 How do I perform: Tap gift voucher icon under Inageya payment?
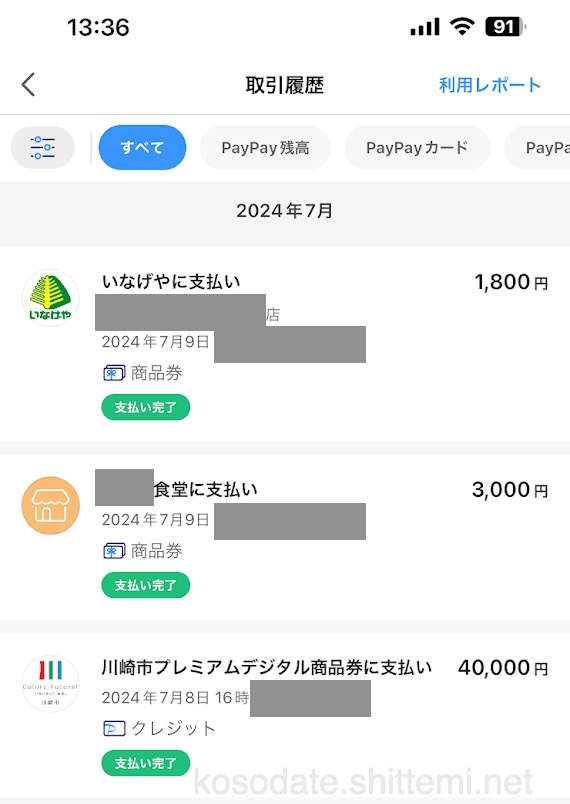pyautogui.click(x=114, y=373)
